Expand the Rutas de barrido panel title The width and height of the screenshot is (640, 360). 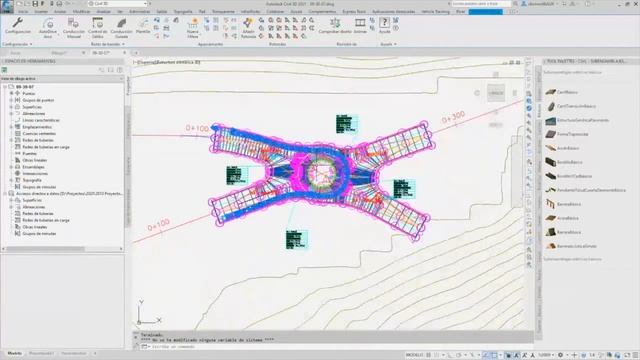(x=107, y=44)
